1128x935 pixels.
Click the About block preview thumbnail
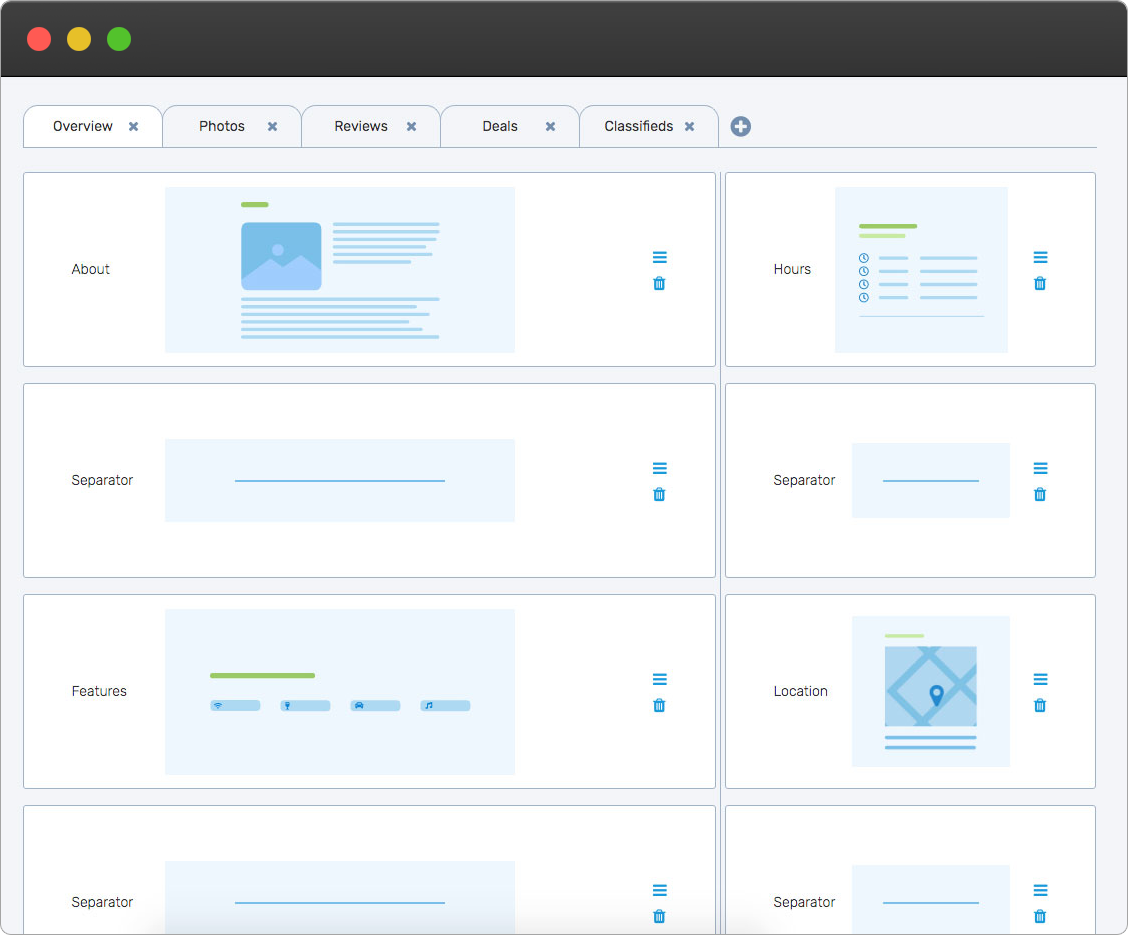340,270
